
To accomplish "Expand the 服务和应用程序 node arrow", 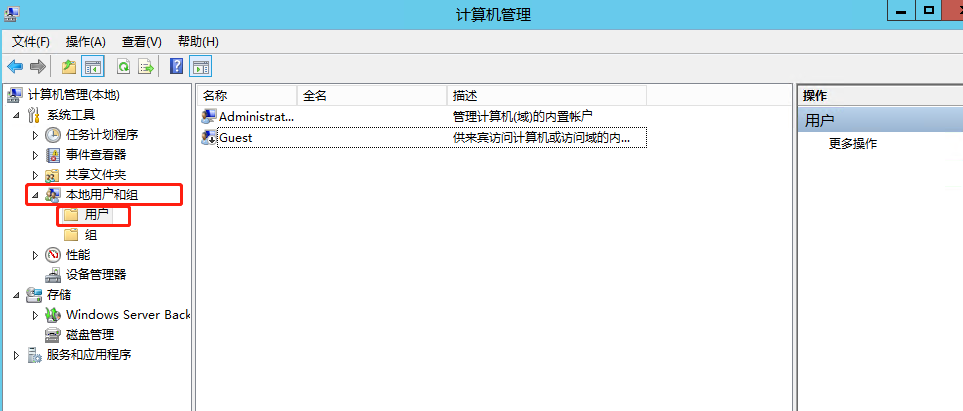I will pyautogui.click(x=17, y=355).
